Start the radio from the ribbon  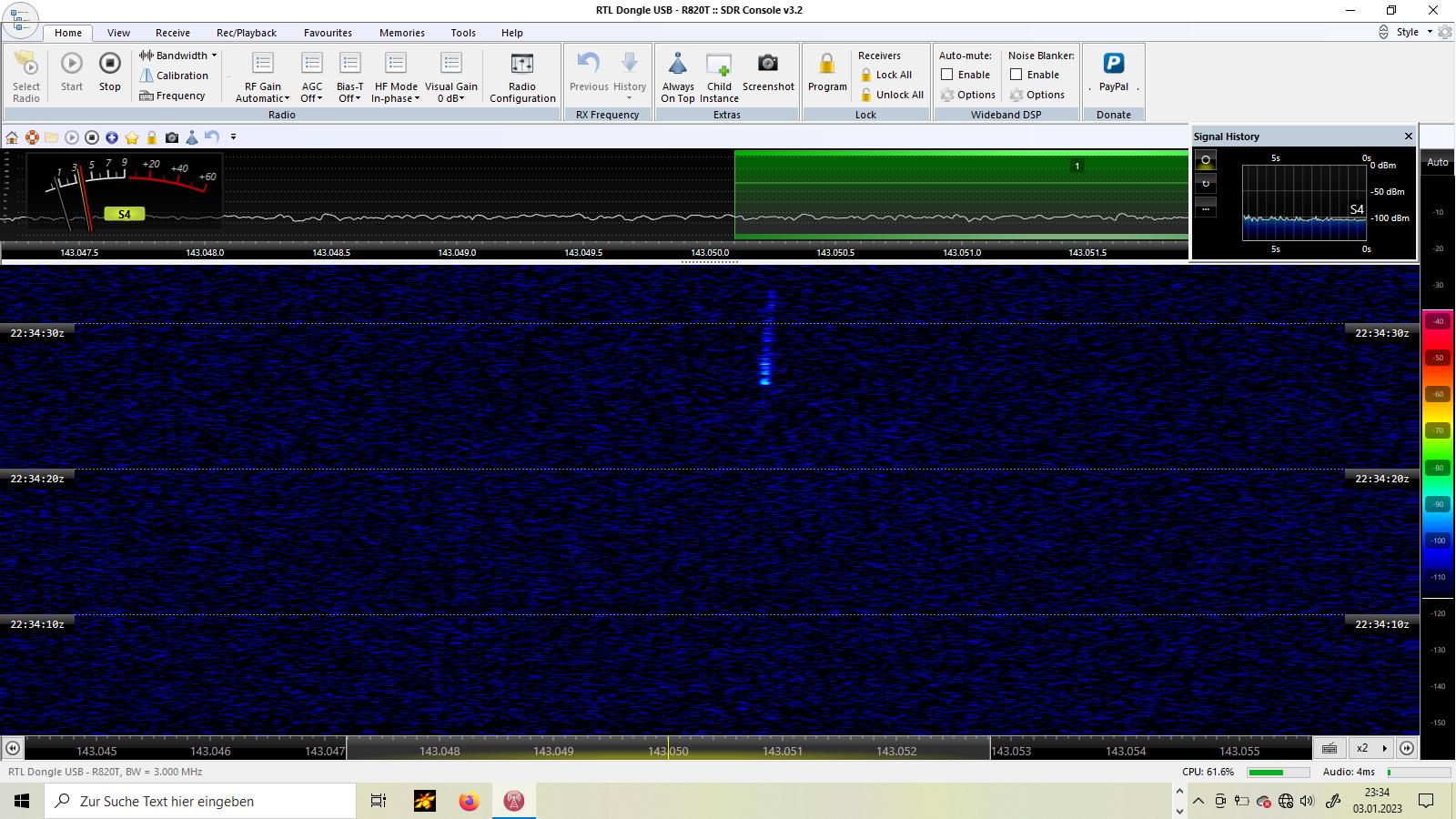coord(72,72)
